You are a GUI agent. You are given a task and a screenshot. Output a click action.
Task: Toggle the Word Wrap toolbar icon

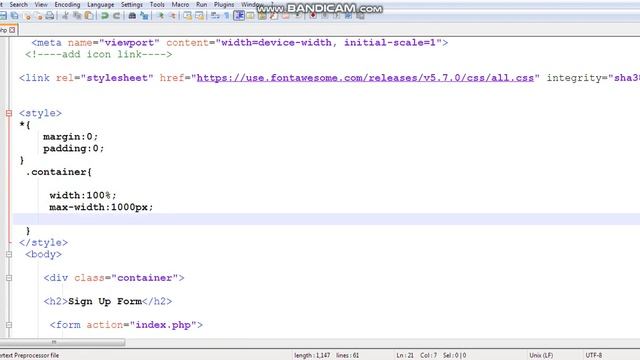[x=215, y=16]
